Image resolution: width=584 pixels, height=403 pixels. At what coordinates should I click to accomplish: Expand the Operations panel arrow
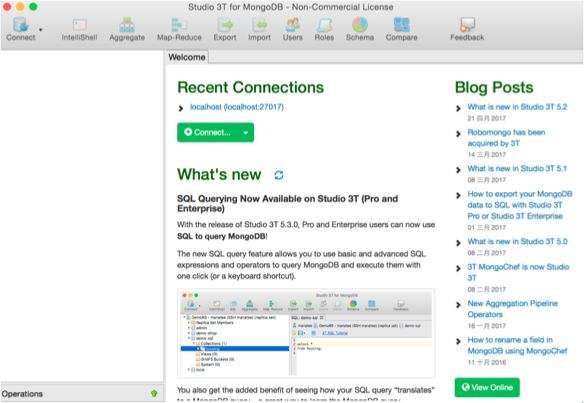pyautogui.click(x=154, y=393)
